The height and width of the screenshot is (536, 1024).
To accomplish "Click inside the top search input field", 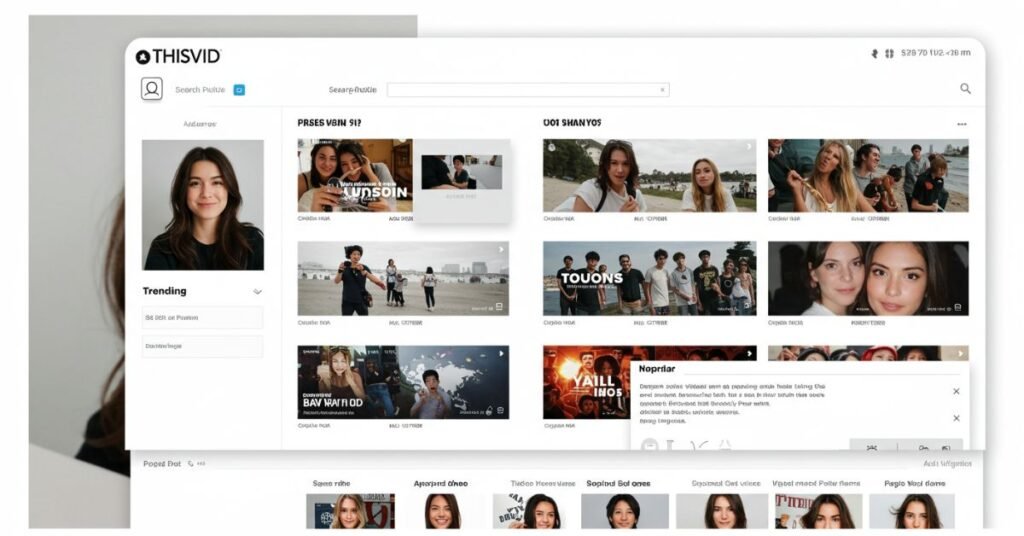I will tap(528, 90).
